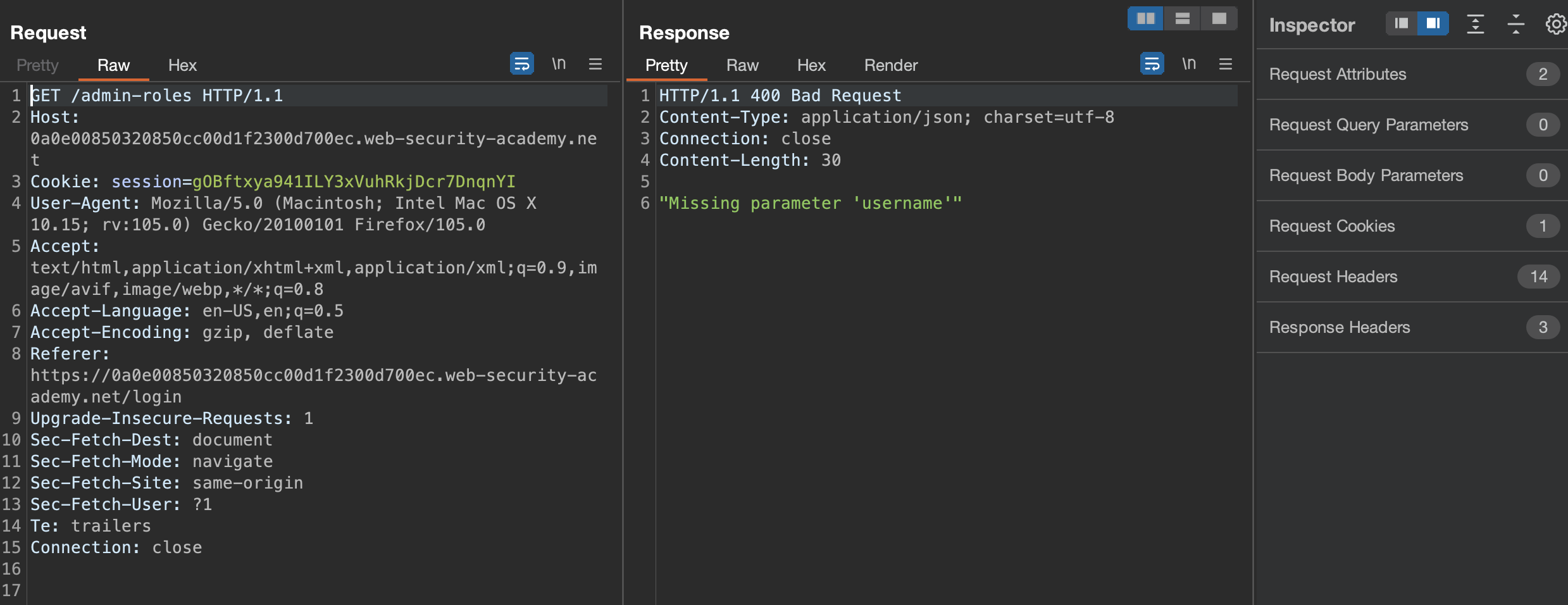Switch to the combined single-pane layout
The width and height of the screenshot is (1568, 605).
[1219, 18]
